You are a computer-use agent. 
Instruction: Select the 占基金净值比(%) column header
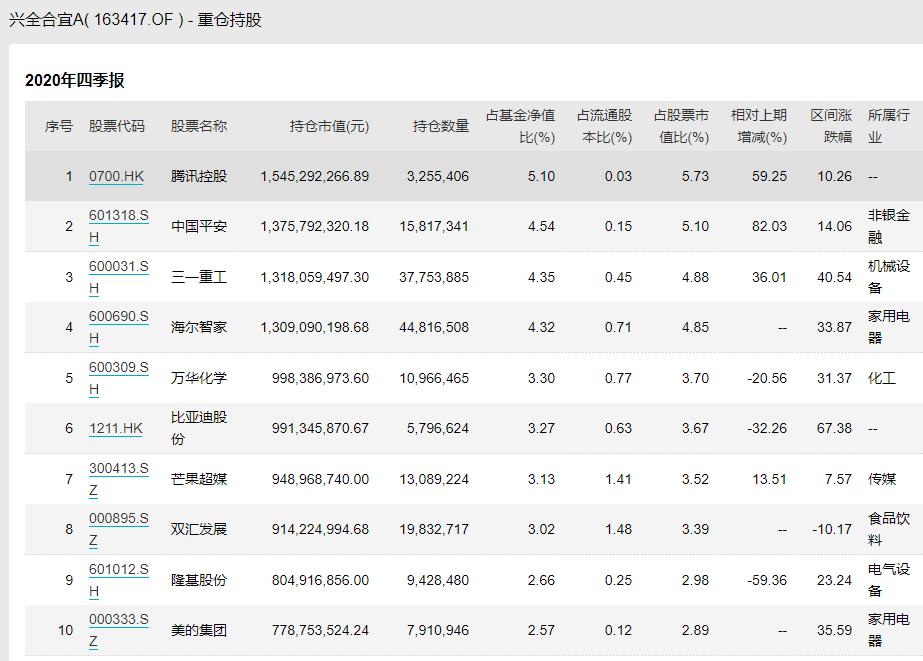[520, 126]
